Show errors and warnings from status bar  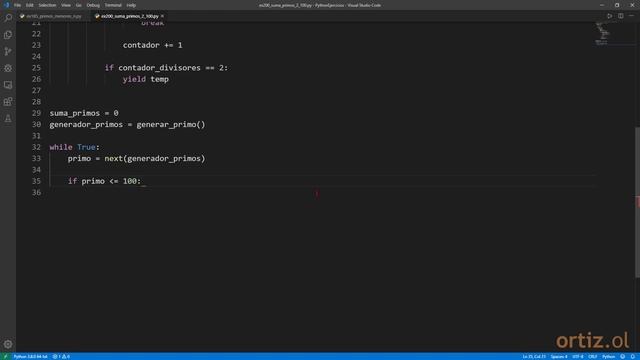(x=61, y=356)
